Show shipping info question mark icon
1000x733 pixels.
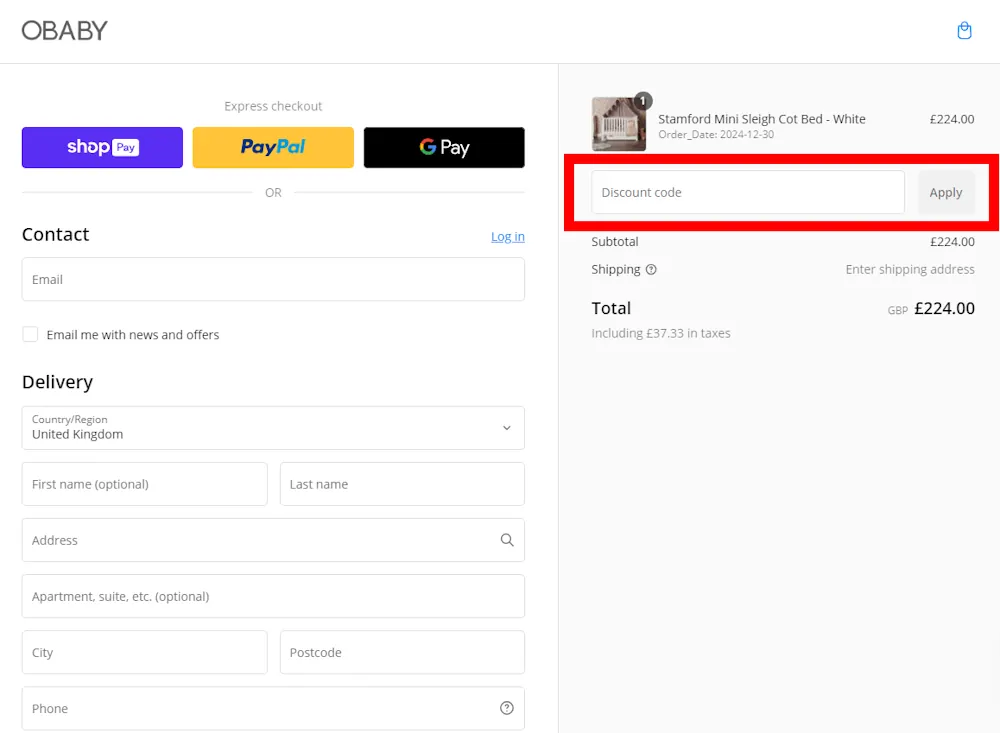click(x=651, y=269)
